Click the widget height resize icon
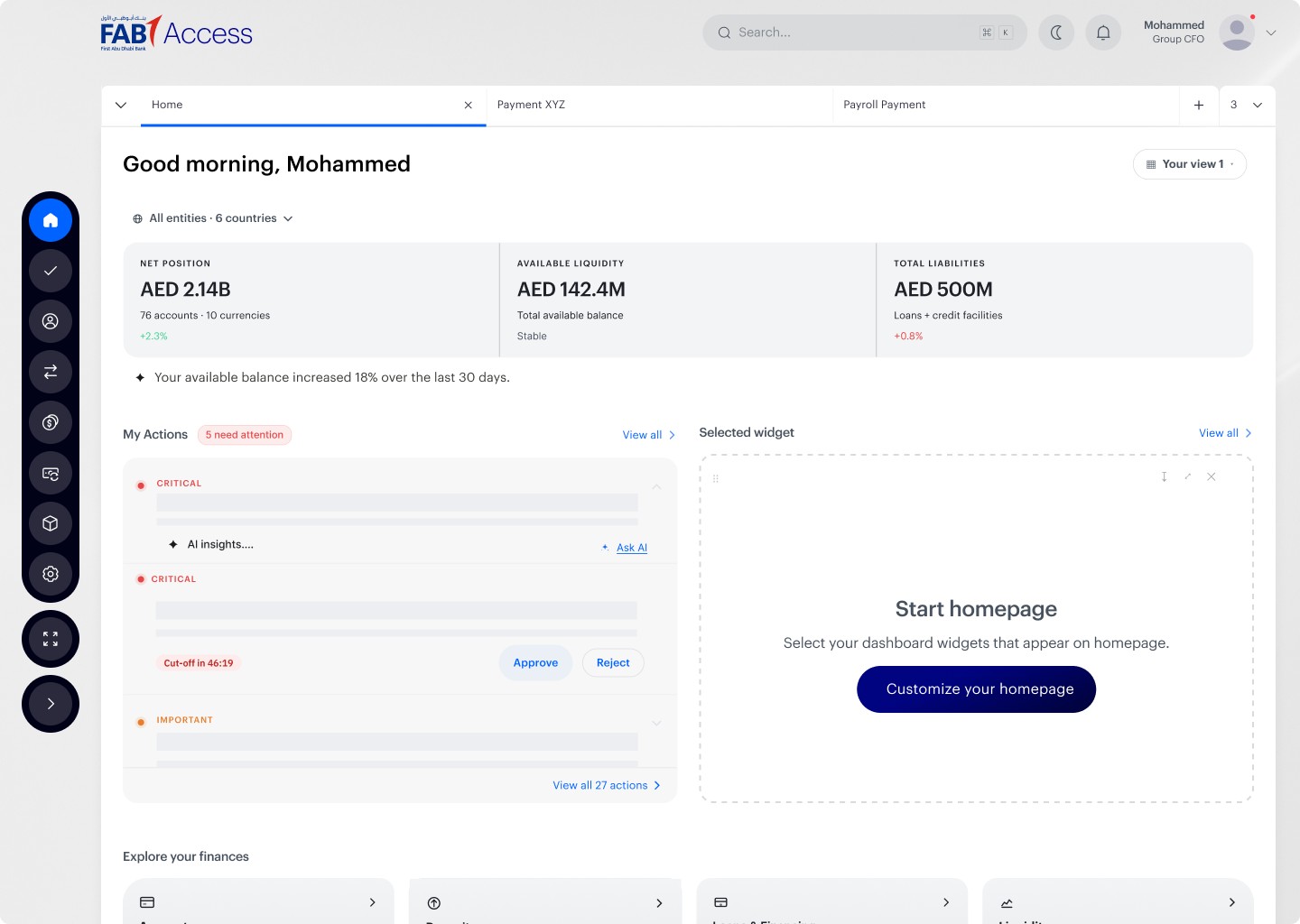Viewport: 1300px width, 924px height. point(1165,476)
